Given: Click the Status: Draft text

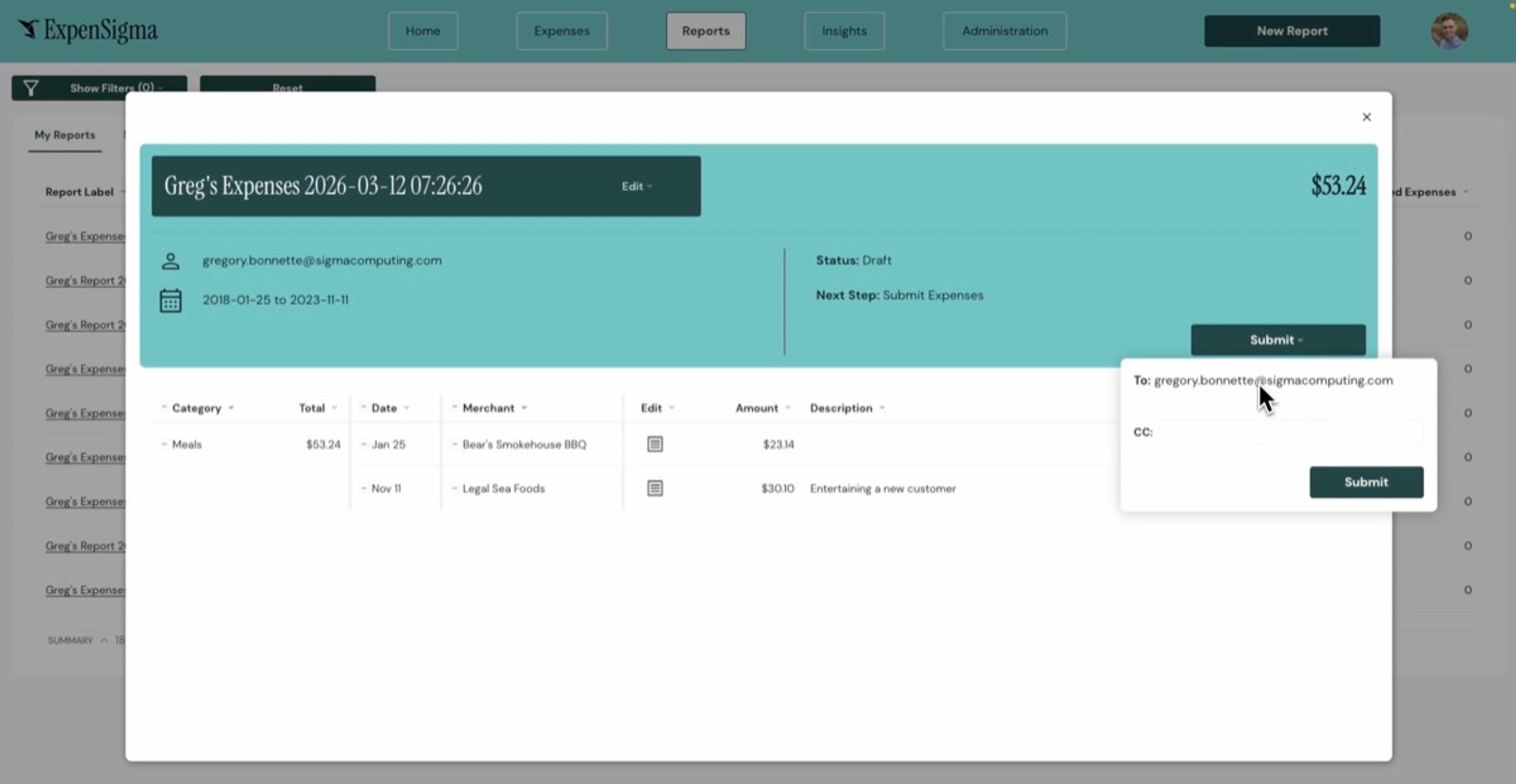Looking at the screenshot, I should [853, 260].
